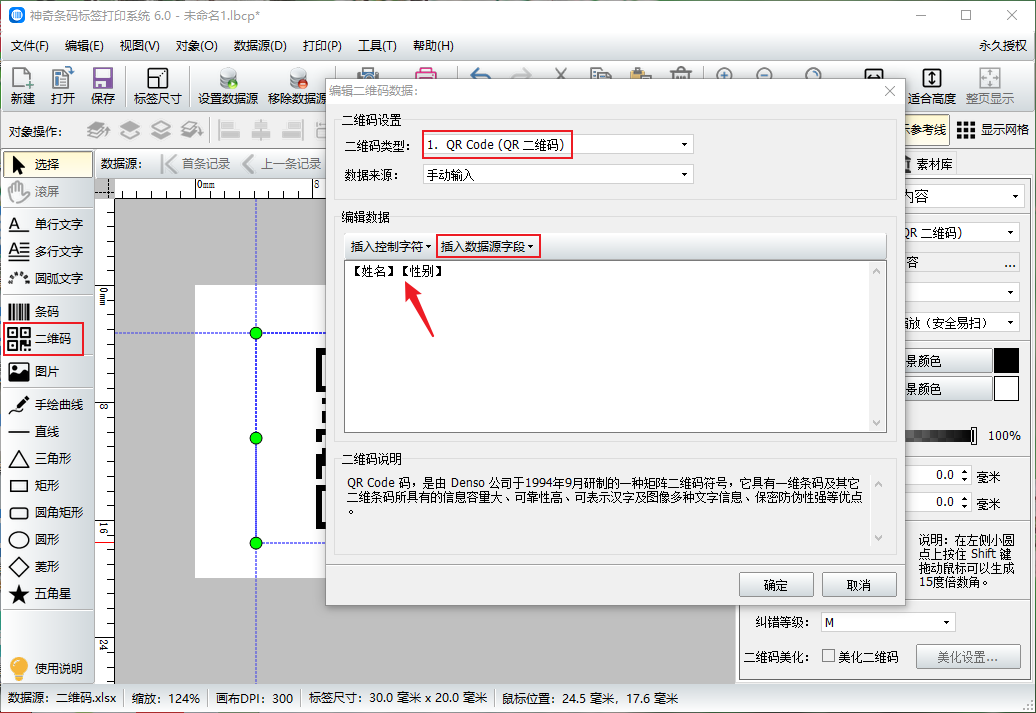Image resolution: width=1036 pixels, height=713 pixels.
Task: Click the 单行文字 text tool
Action: (46, 224)
